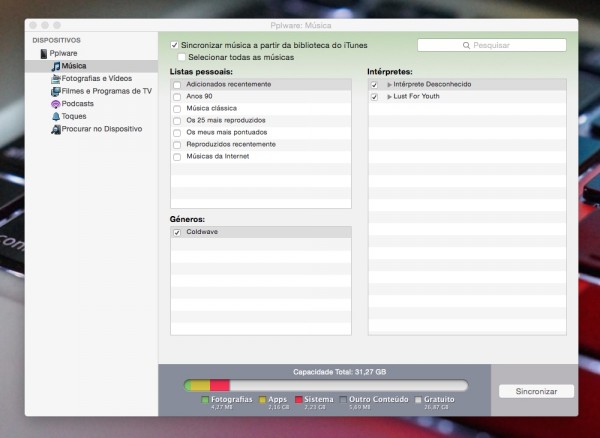
Task: Enable Selecionar todas as músicas checkbox
Action: (x=181, y=57)
